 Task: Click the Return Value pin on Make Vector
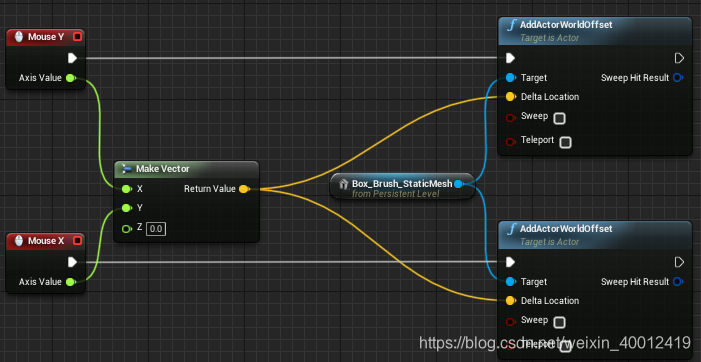click(244, 189)
